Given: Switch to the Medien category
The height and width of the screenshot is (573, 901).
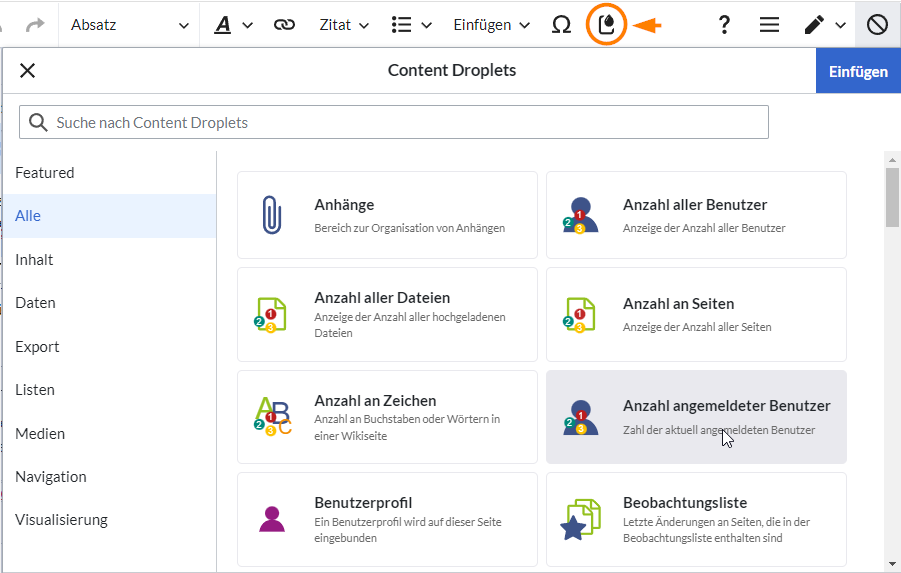Looking at the screenshot, I should [x=40, y=434].
